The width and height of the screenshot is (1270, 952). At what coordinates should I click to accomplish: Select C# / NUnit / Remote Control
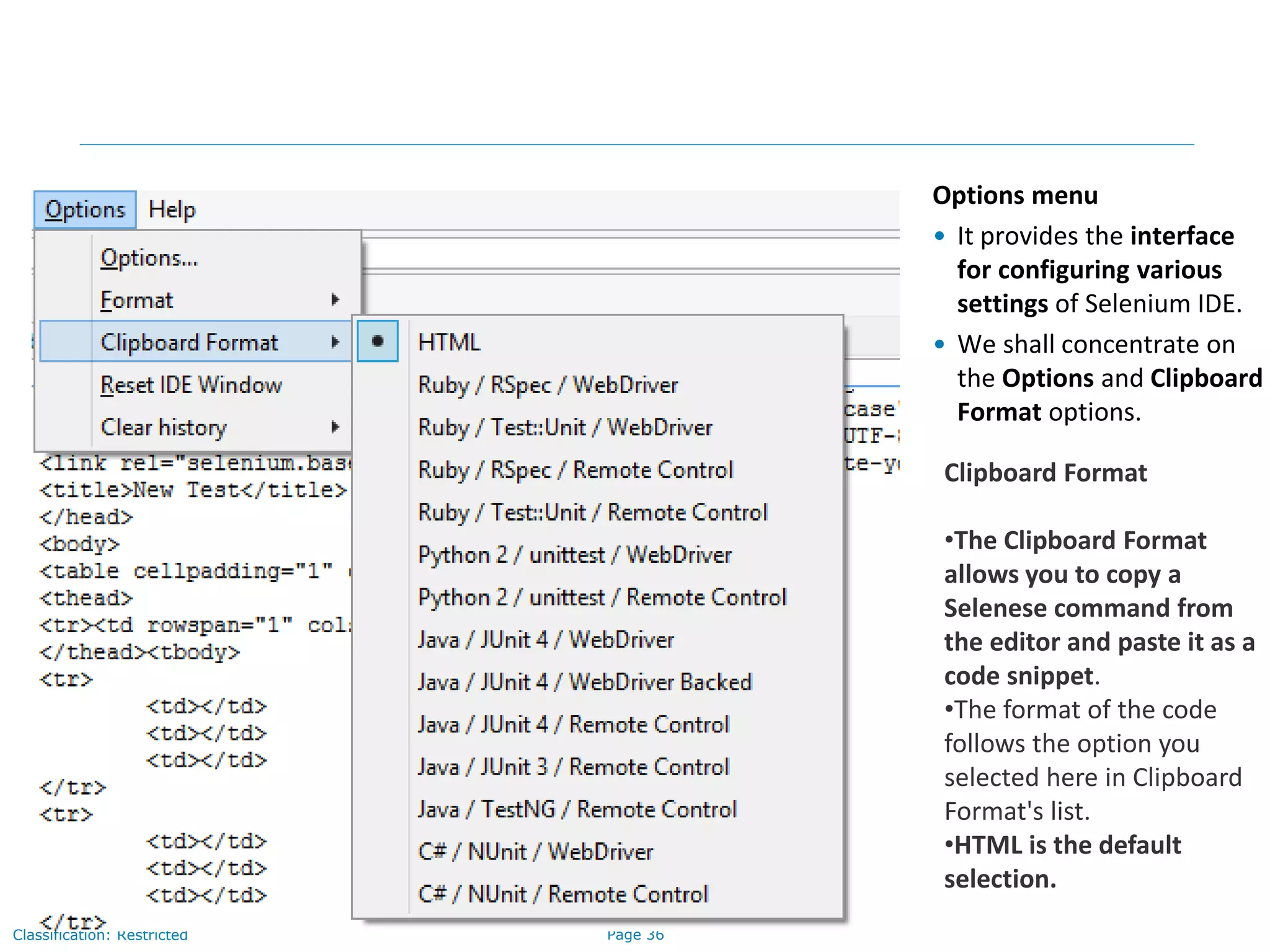[562, 894]
